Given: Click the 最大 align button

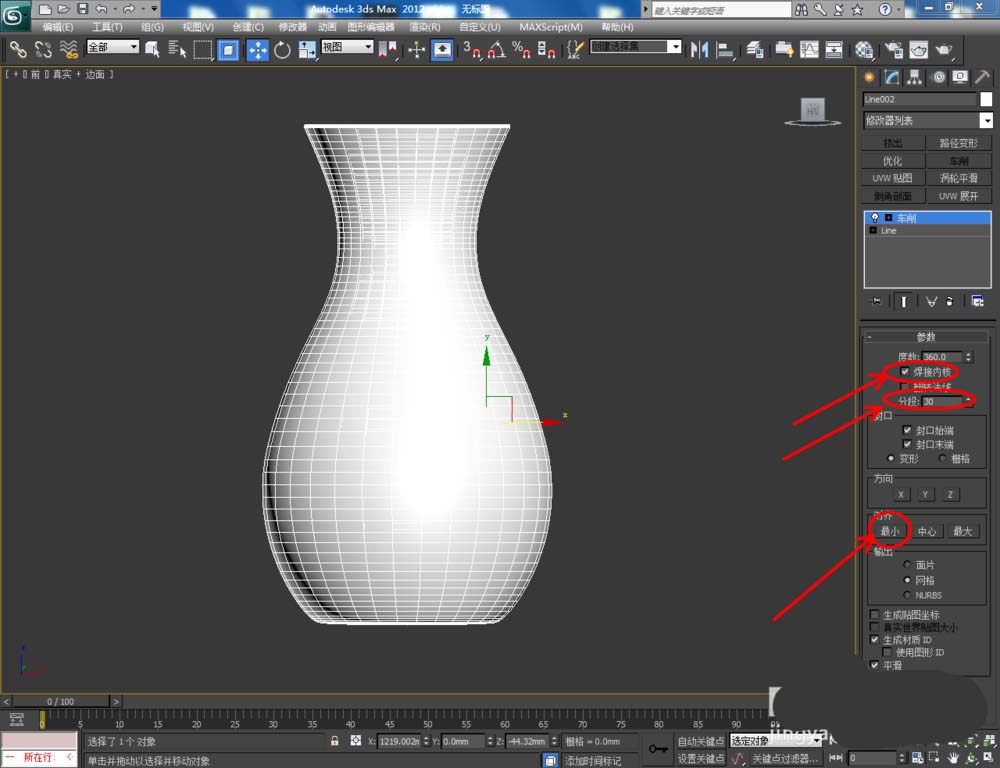Looking at the screenshot, I should pos(962,531).
